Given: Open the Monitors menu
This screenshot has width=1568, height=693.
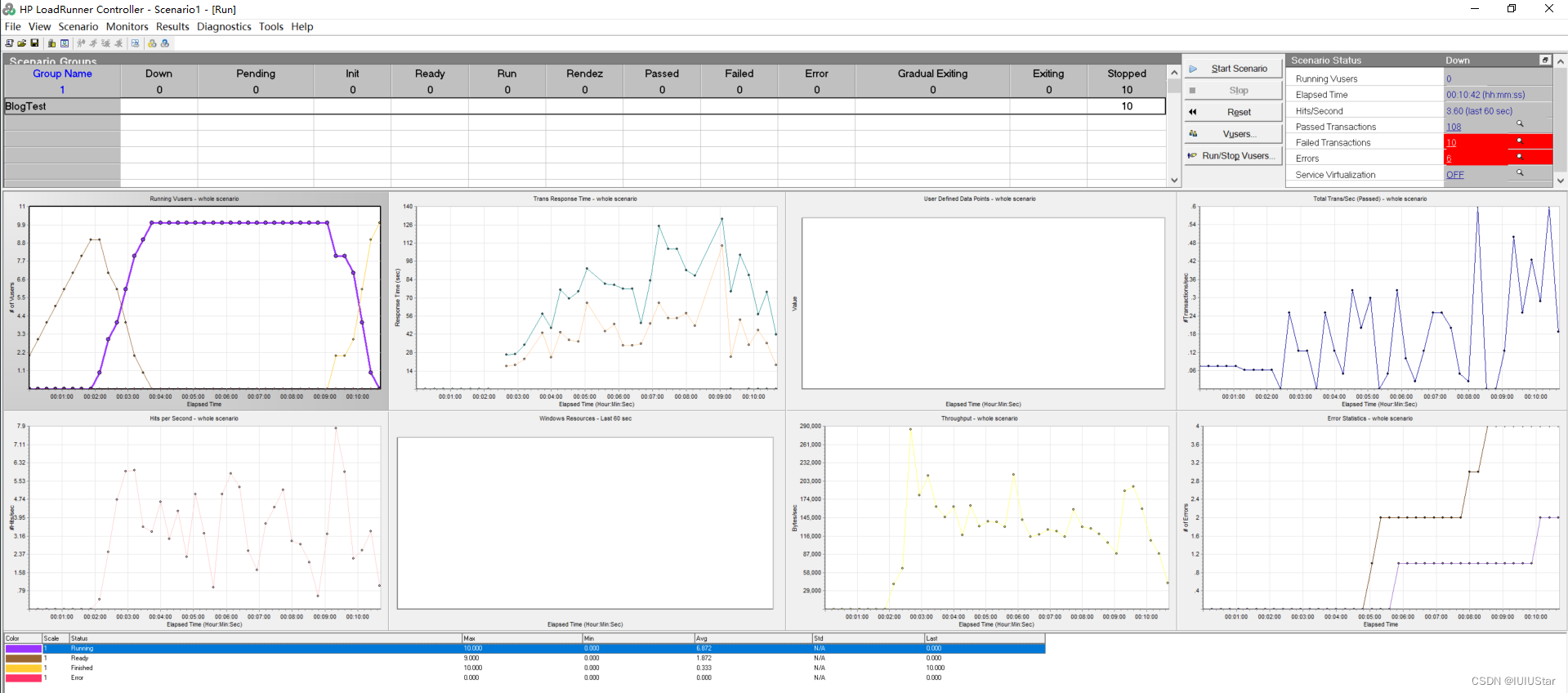Looking at the screenshot, I should [127, 26].
